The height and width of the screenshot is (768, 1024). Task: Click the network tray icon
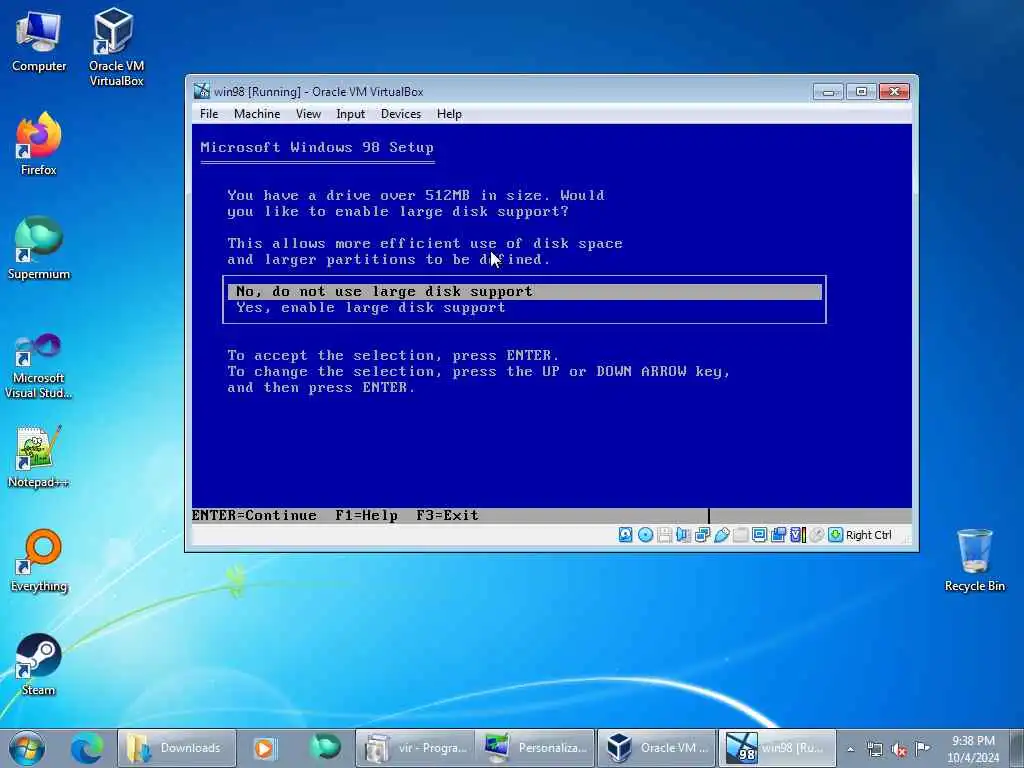pos(875,749)
